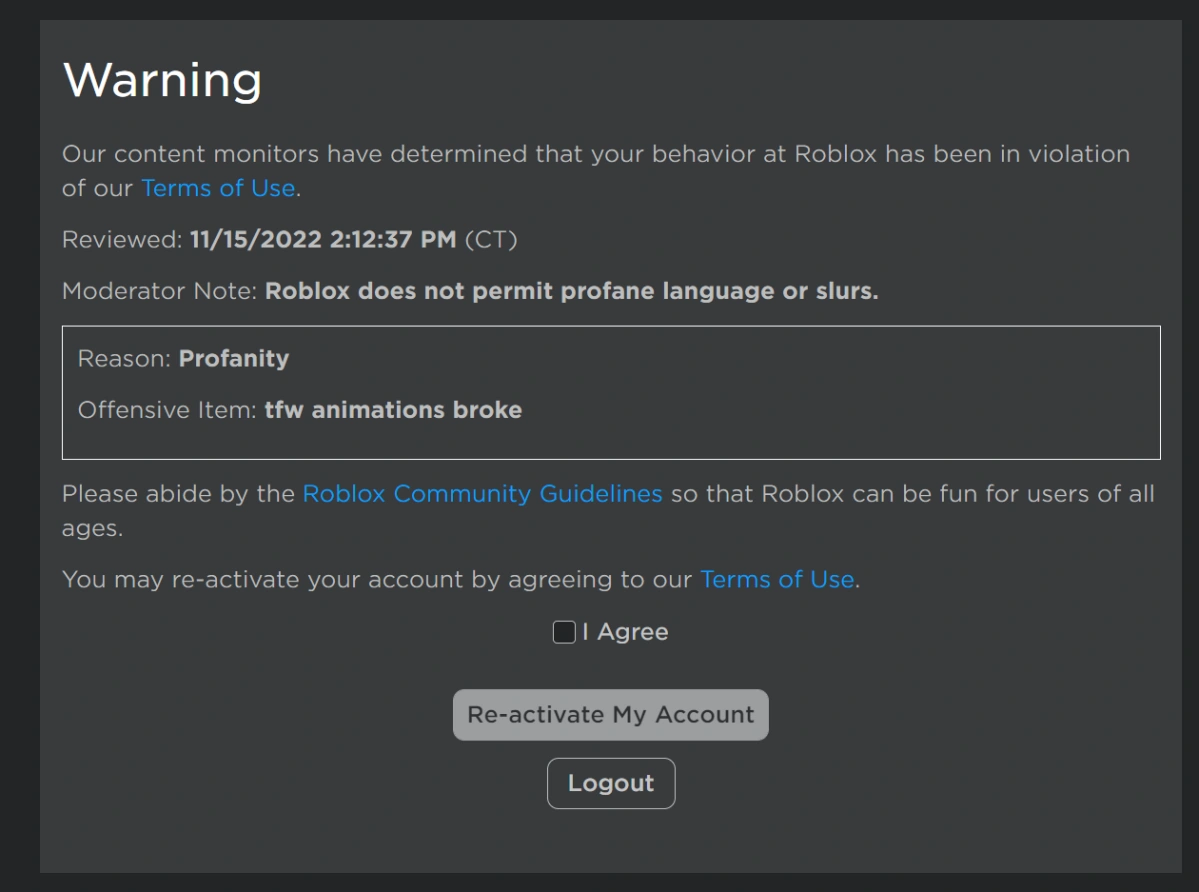This screenshot has width=1199, height=892.
Task: Click the bold word Profanity
Action: pos(234,359)
